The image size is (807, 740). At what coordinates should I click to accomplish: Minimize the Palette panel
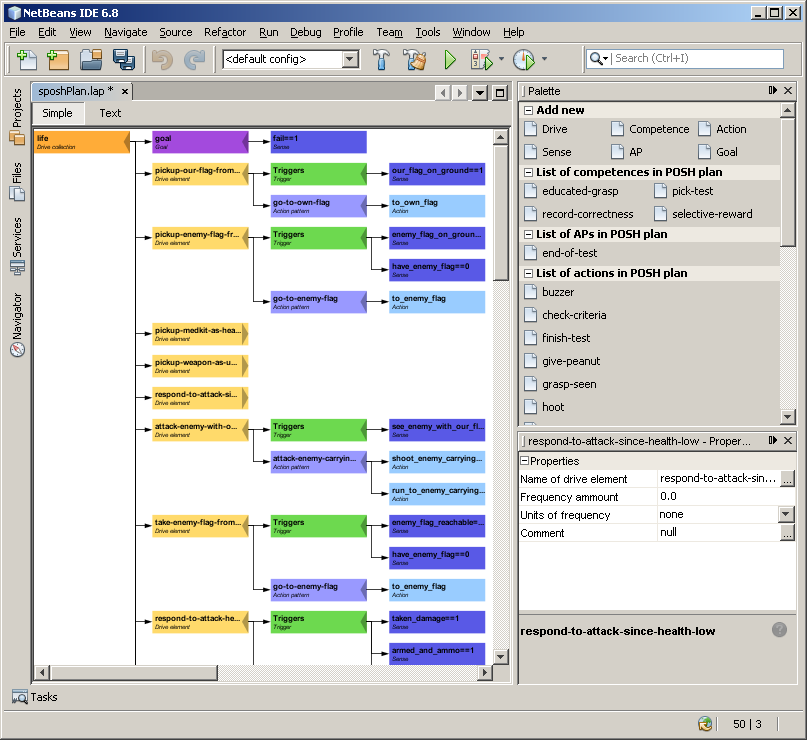[x=773, y=91]
